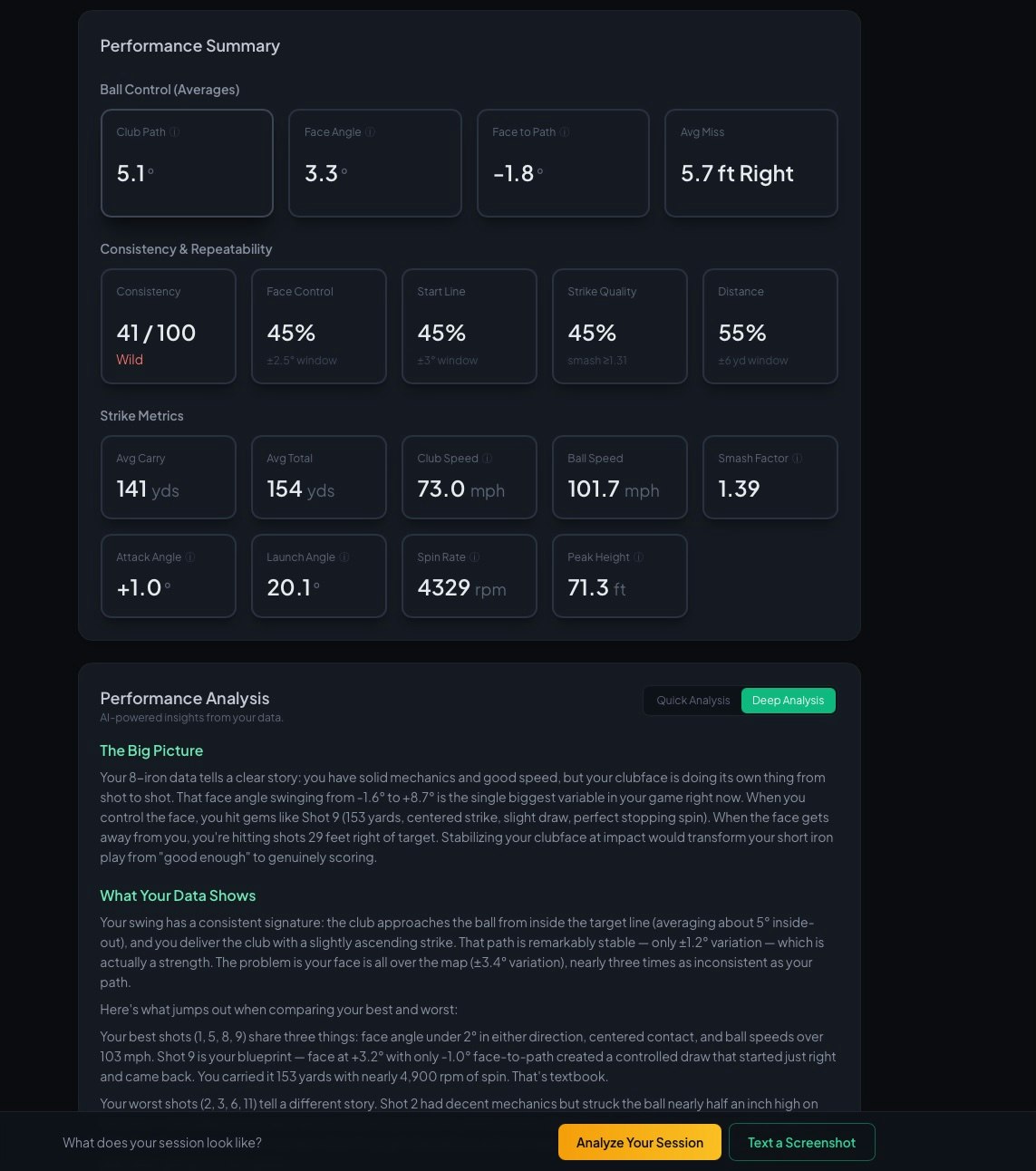
Task: Click the Face Control 45% card
Action: (319, 326)
